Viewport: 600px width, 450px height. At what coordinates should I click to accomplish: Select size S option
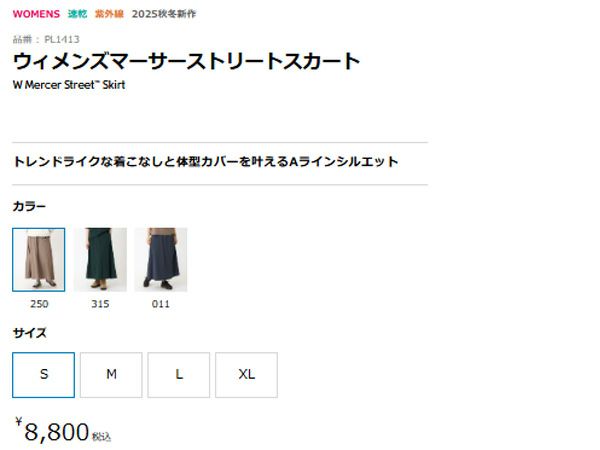coord(44,375)
